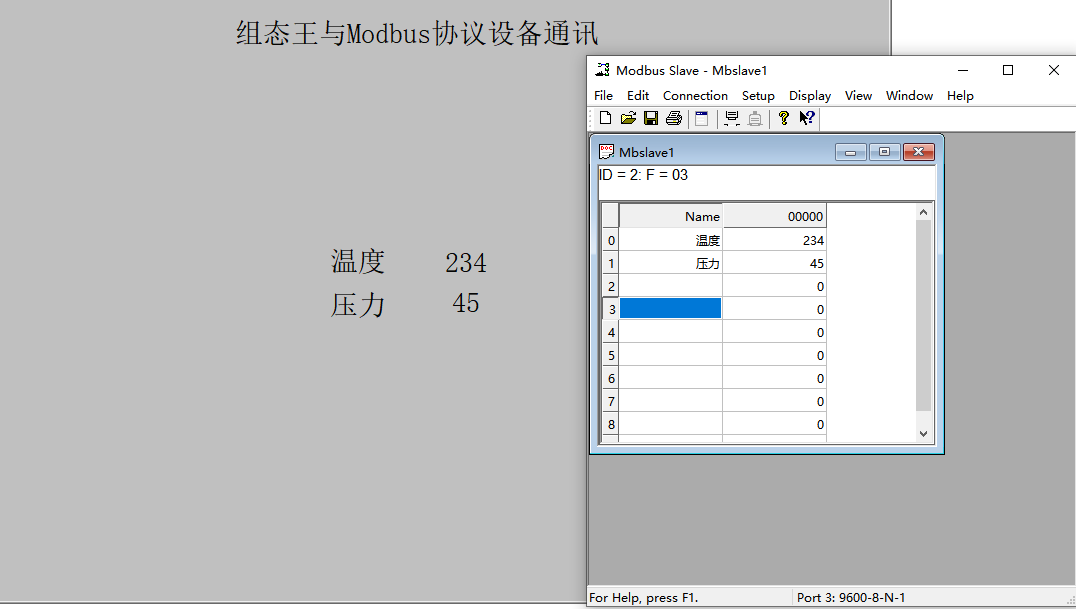Click the Name column header

[x=670, y=216]
